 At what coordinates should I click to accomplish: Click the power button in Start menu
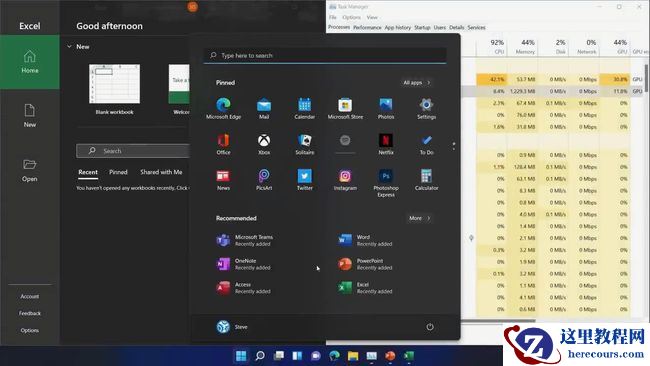click(x=430, y=327)
